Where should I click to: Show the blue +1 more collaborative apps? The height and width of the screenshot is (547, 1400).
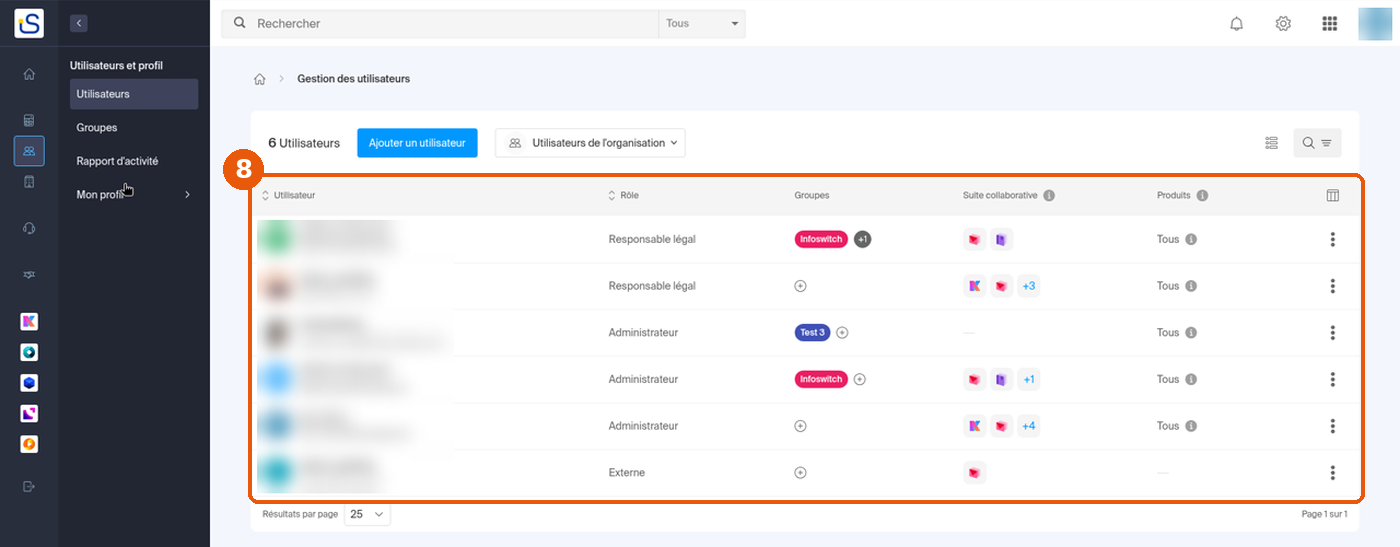pos(1029,380)
